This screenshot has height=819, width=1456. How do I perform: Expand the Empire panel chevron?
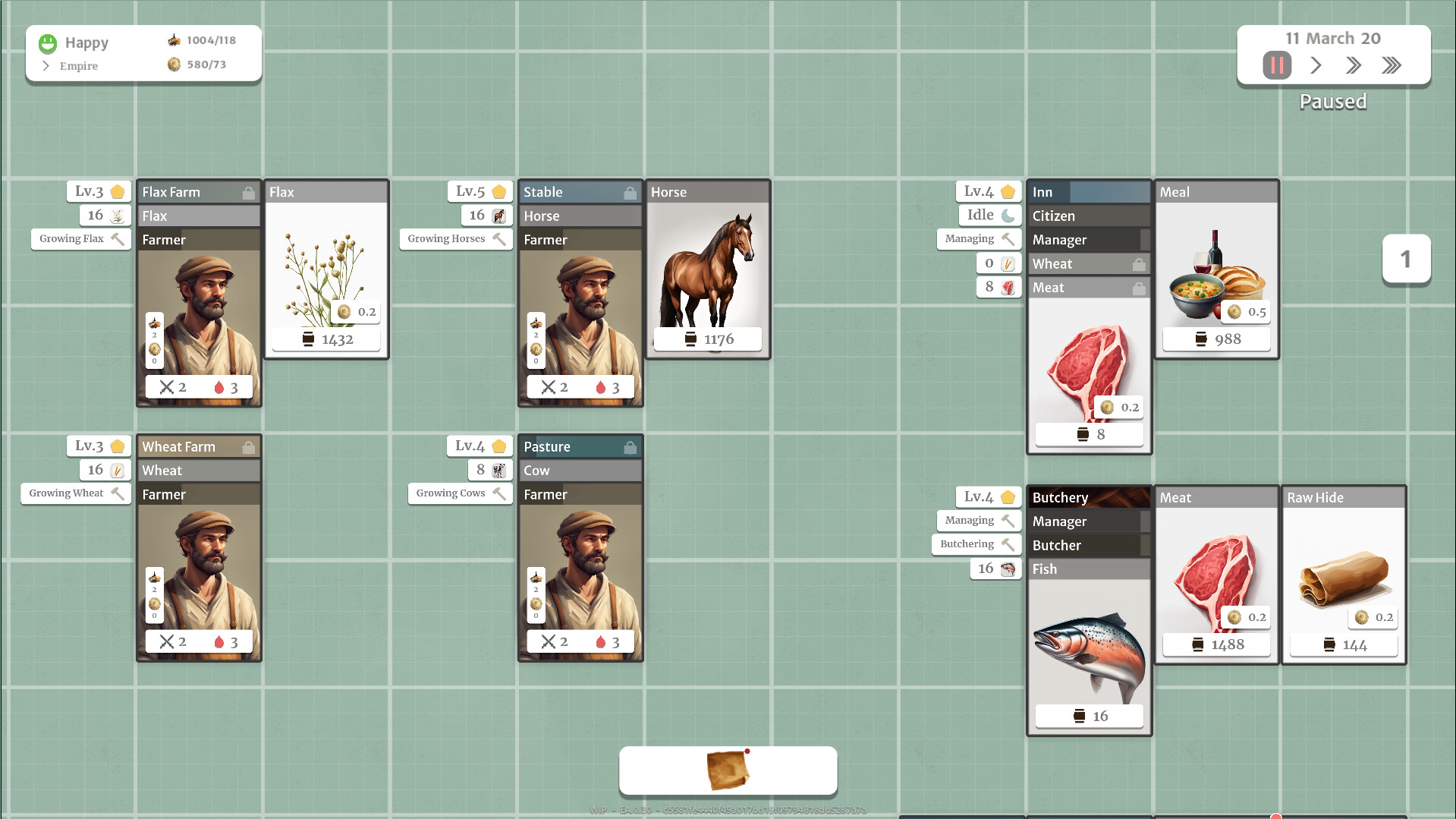[x=46, y=66]
